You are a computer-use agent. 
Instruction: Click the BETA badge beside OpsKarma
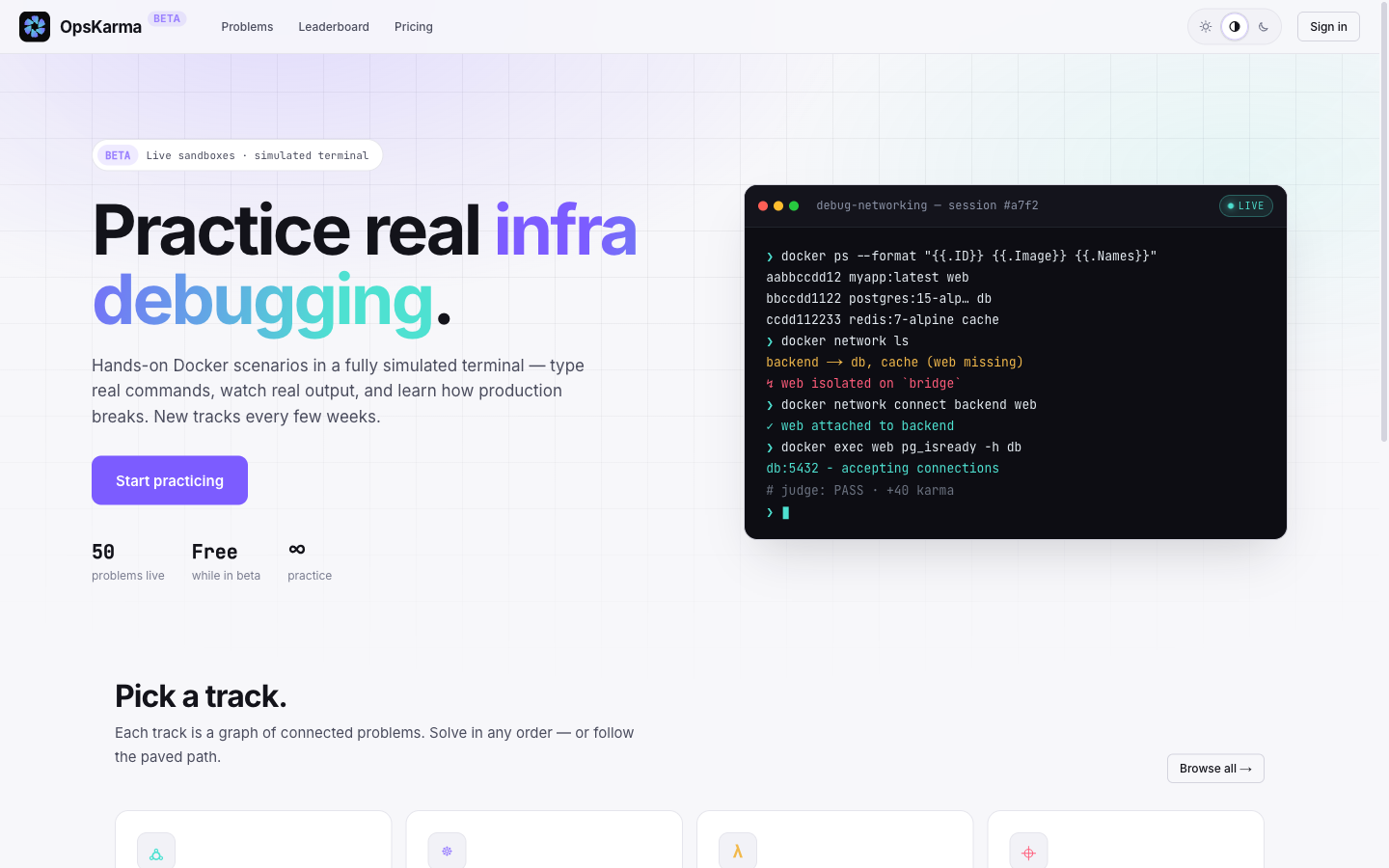click(x=167, y=18)
